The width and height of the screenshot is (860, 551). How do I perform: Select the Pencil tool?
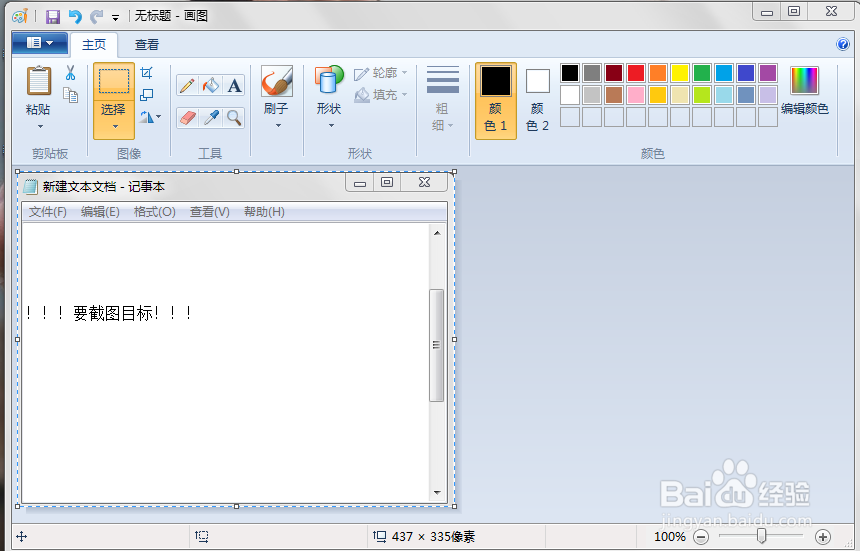click(187, 86)
